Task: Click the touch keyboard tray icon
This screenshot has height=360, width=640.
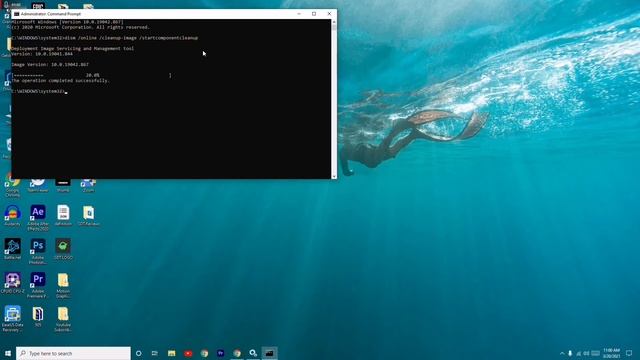Action: point(596,353)
